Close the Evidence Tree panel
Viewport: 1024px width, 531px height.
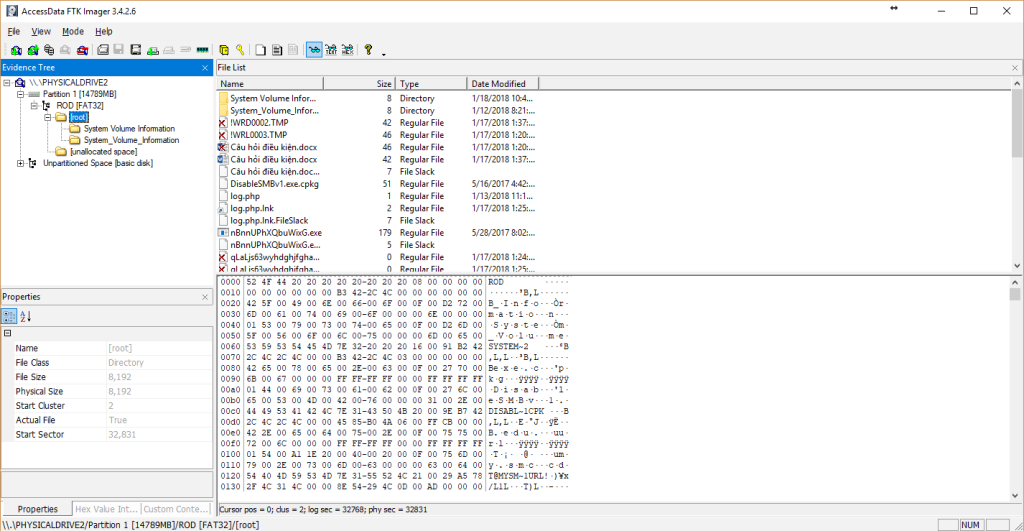pyautogui.click(x=205, y=68)
